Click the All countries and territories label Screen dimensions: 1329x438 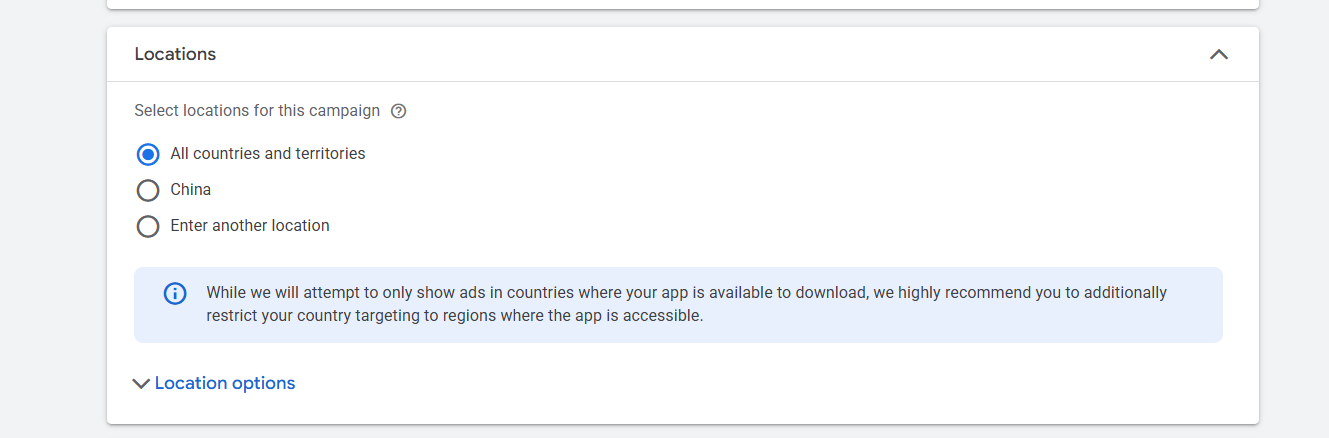point(268,154)
